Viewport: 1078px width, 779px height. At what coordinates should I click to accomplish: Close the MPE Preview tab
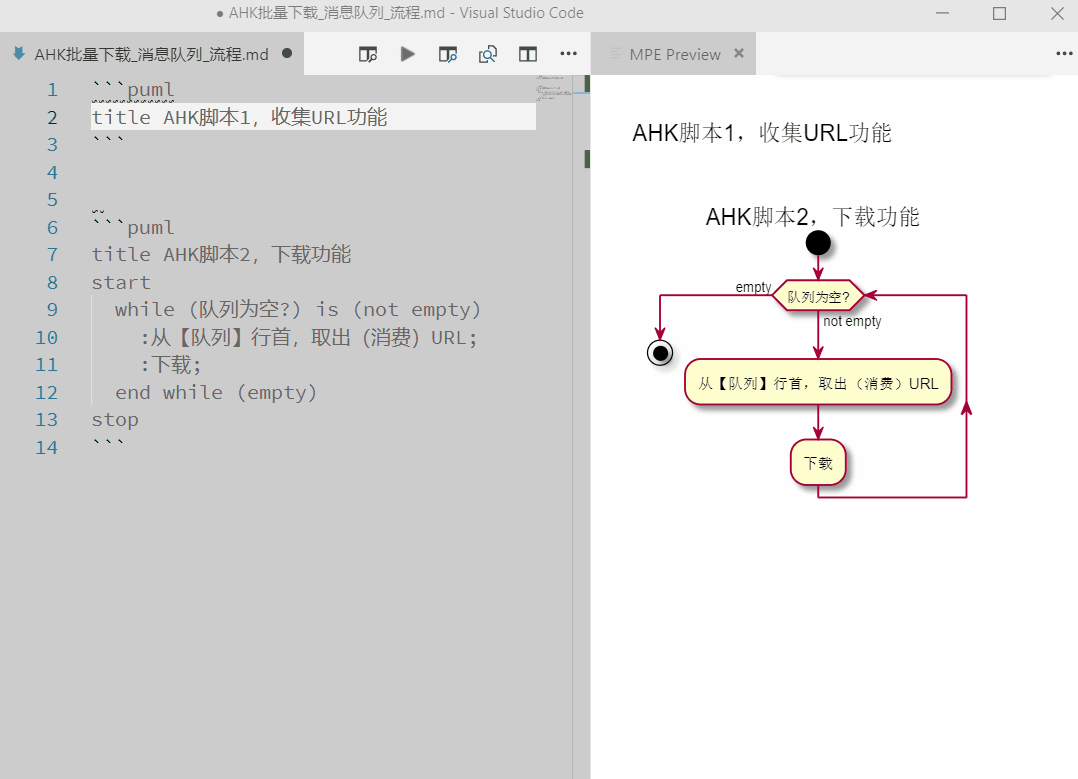(x=739, y=53)
